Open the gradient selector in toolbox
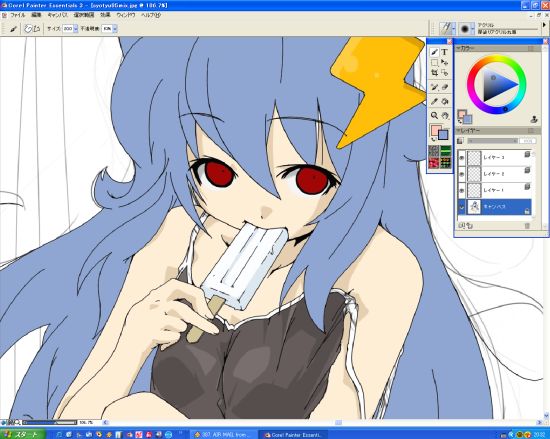Screen dimensions: 550x439 (x=445, y=151)
